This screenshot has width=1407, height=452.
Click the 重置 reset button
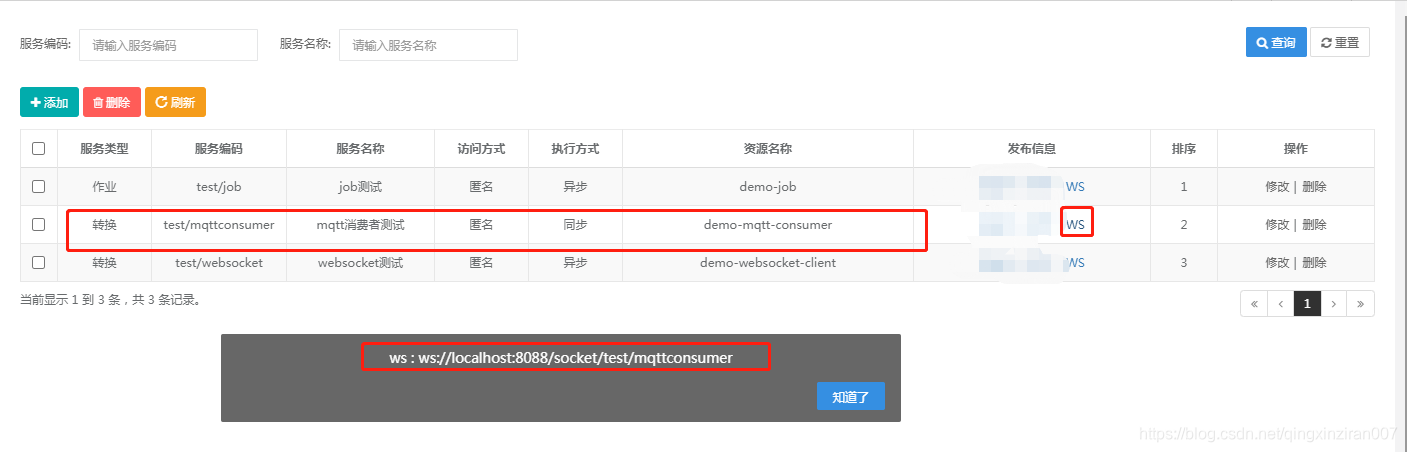(1340, 43)
